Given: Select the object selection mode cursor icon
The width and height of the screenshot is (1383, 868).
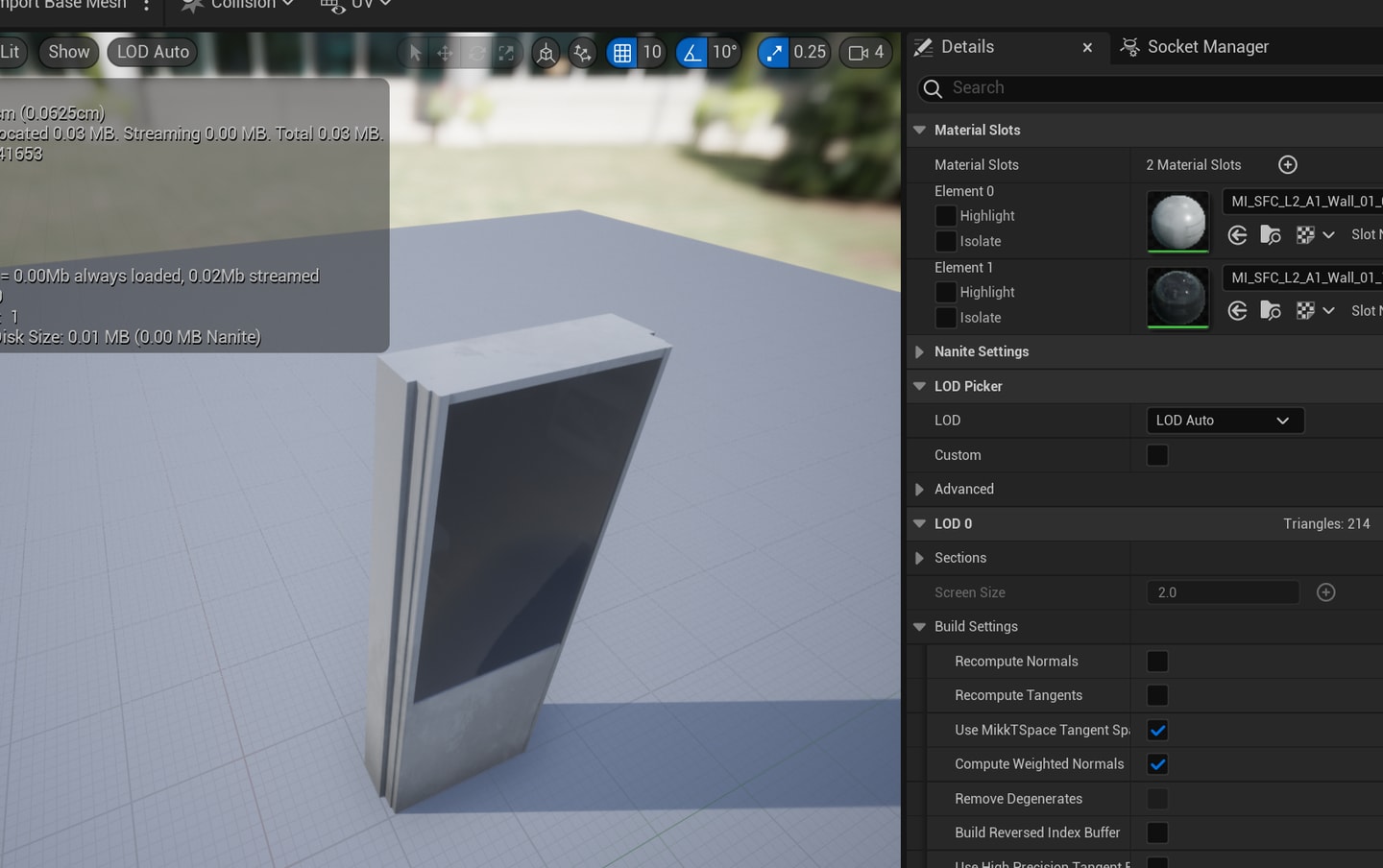Looking at the screenshot, I should 415,53.
